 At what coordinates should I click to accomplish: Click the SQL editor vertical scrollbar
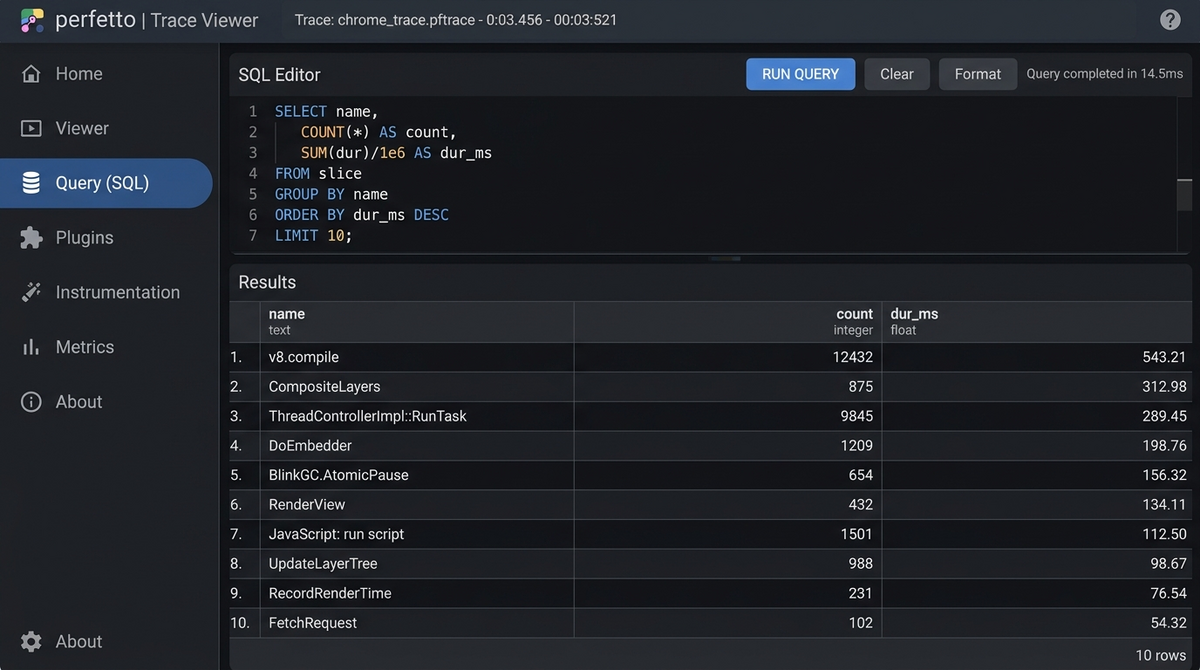[1185, 193]
